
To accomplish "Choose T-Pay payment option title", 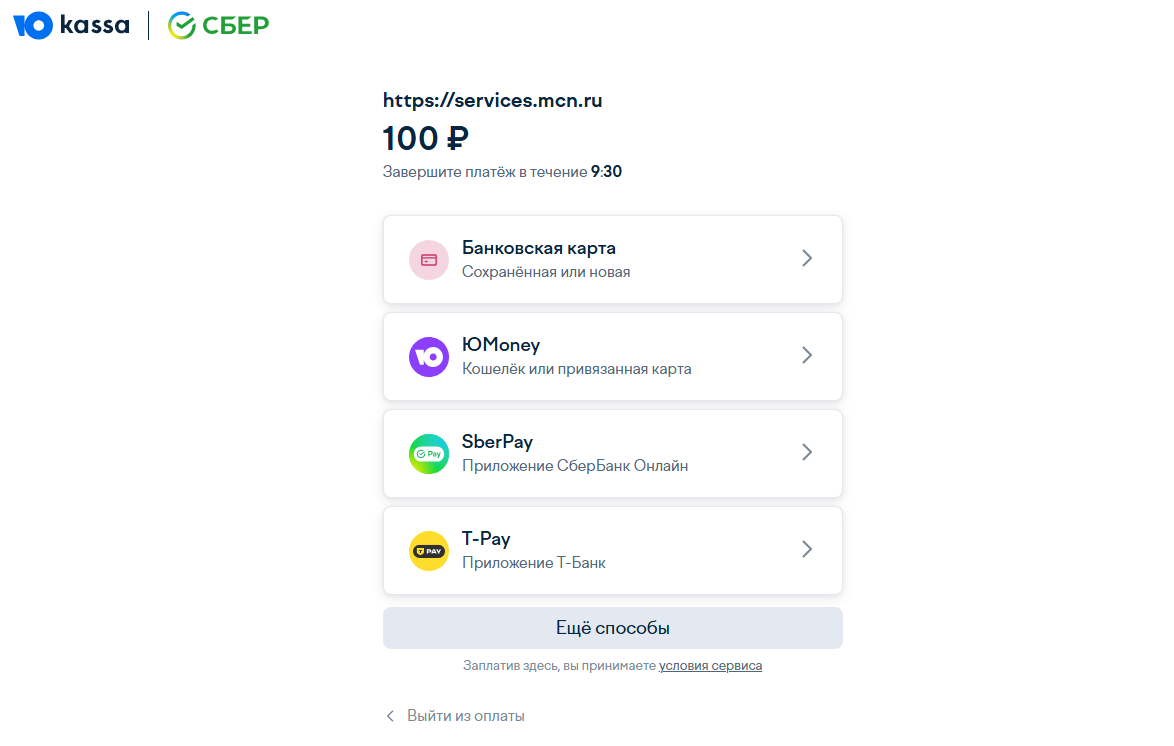I will point(486,539).
